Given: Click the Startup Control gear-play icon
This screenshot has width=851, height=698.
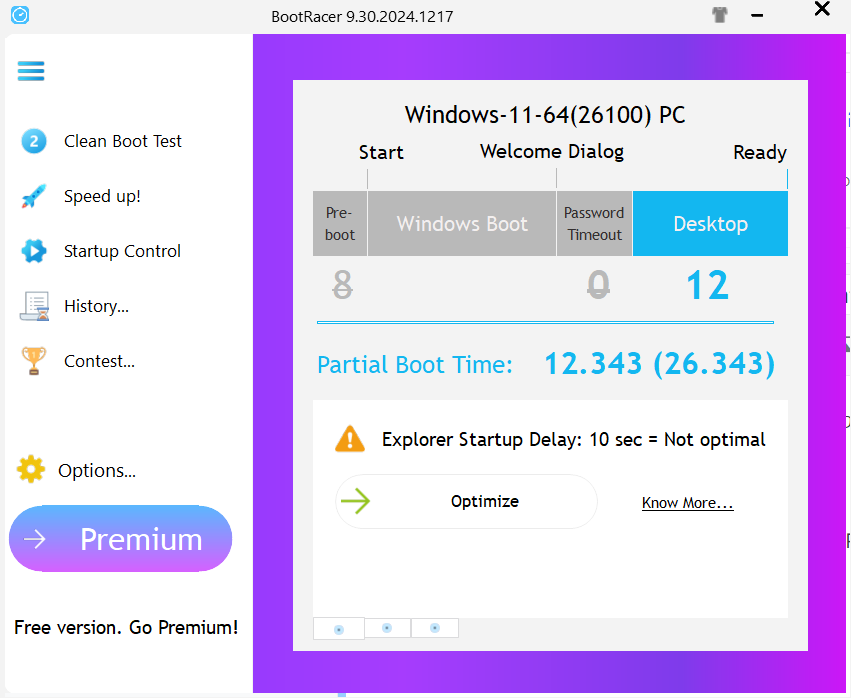Looking at the screenshot, I should (x=34, y=251).
